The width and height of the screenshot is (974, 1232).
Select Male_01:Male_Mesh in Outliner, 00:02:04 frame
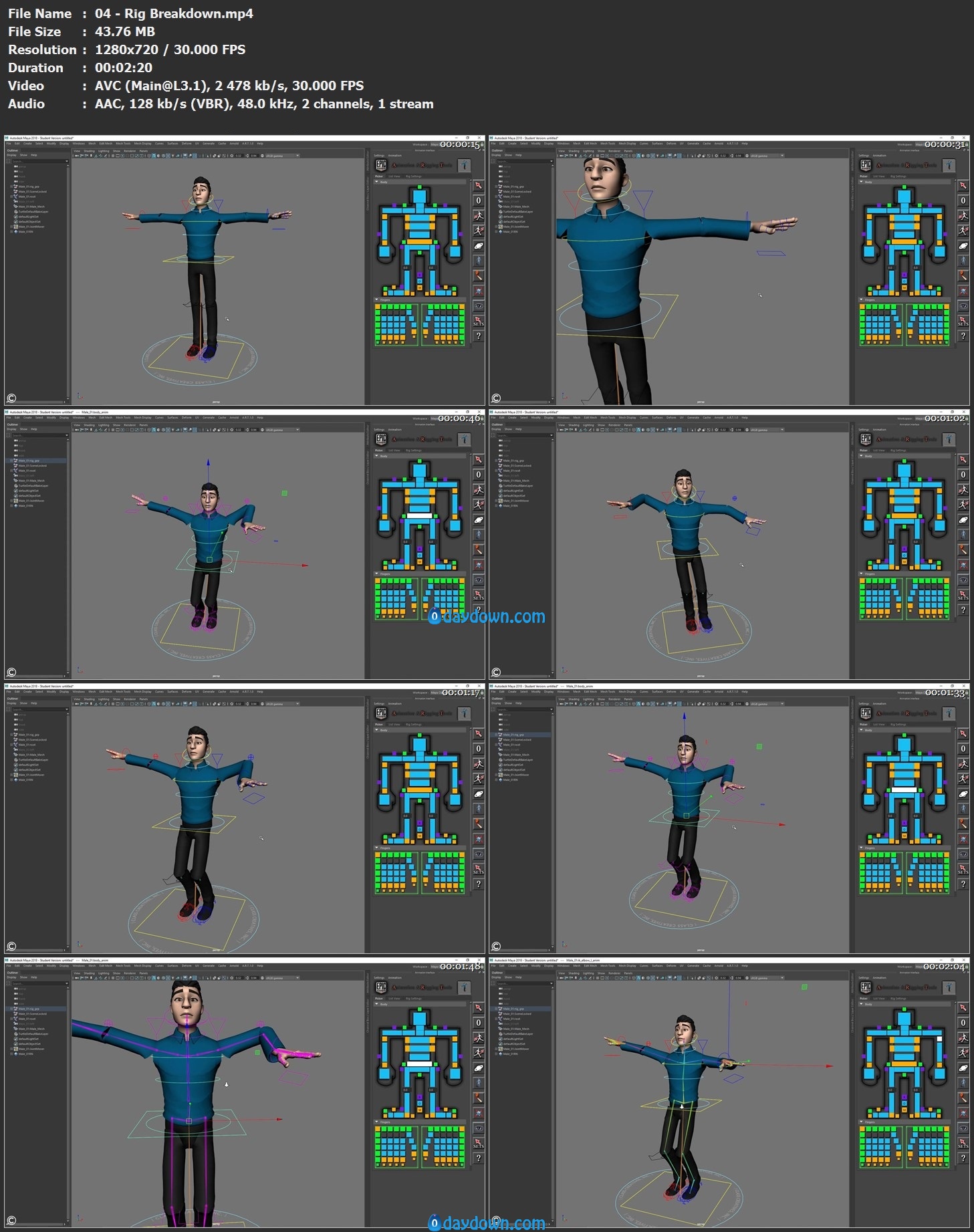pyautogui.click(x=516, y=1029)
